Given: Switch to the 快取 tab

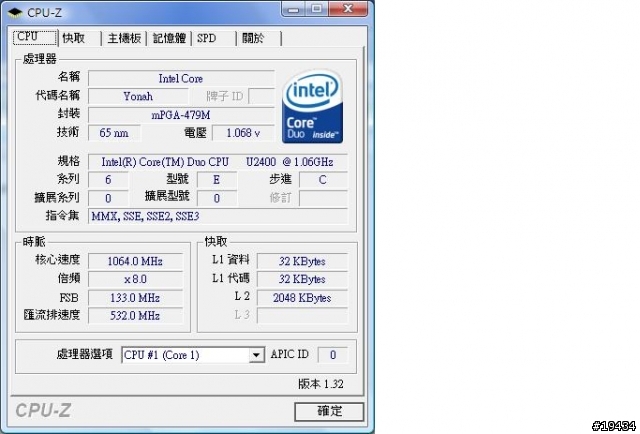Looking at the screenshot, I should coord(79,38).
